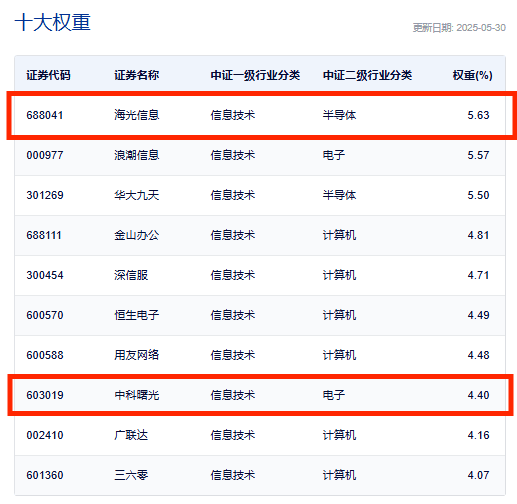The image size is (517, 504).
Task: Click 半导体 in the 海光信息 row
Action: [339, 115]
